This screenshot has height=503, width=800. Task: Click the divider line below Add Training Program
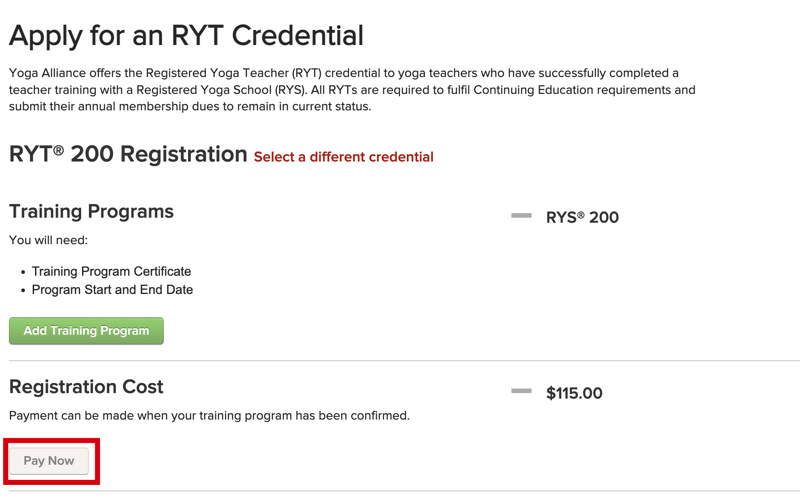400,361
